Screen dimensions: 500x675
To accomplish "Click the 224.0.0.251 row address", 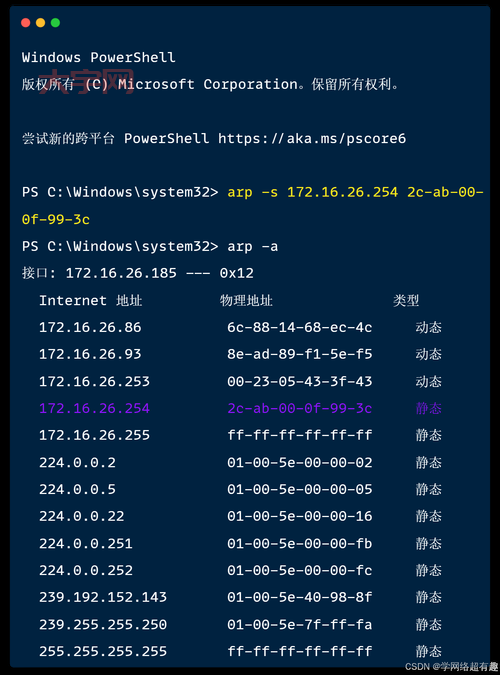I will point(86,543).
